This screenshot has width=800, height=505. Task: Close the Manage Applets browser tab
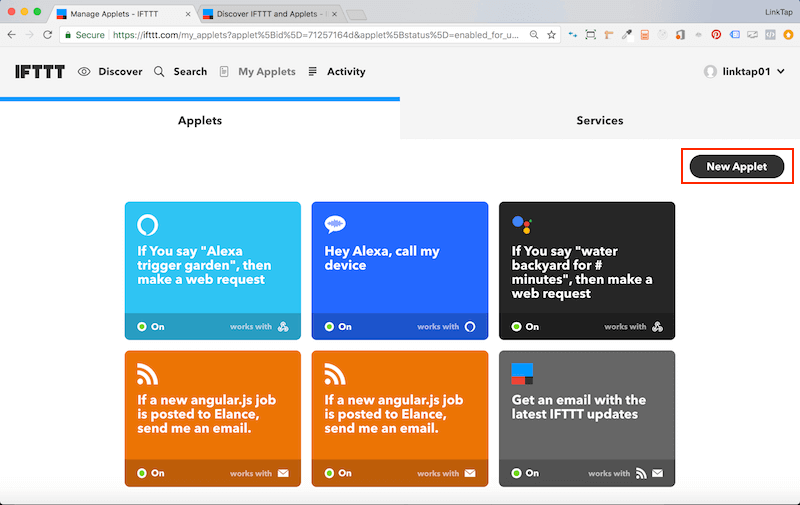pyautogui.click(x=188, y=14)
